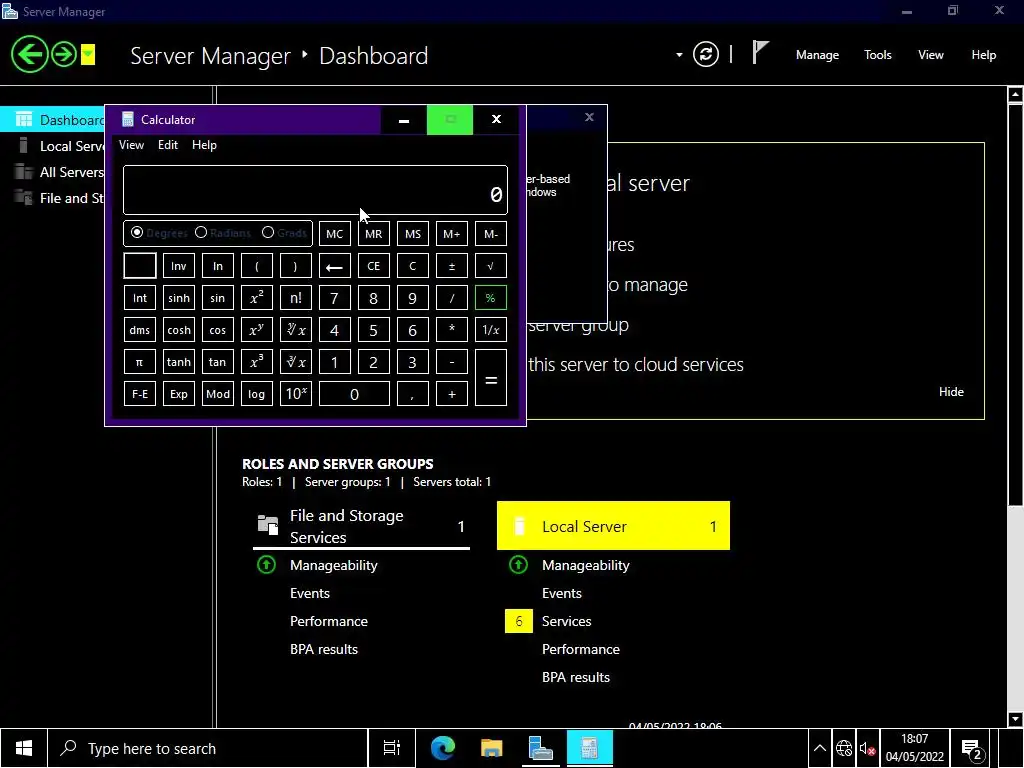
Task: Click the equals key in Calculator
Action: coord(490,377)
